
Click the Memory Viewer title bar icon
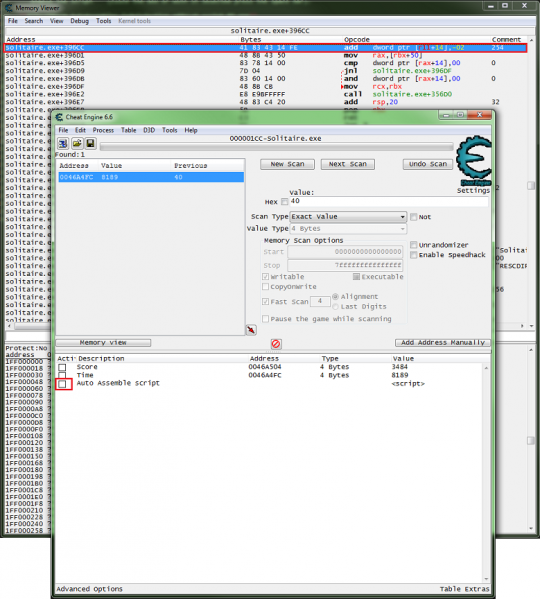click(9, 7)
